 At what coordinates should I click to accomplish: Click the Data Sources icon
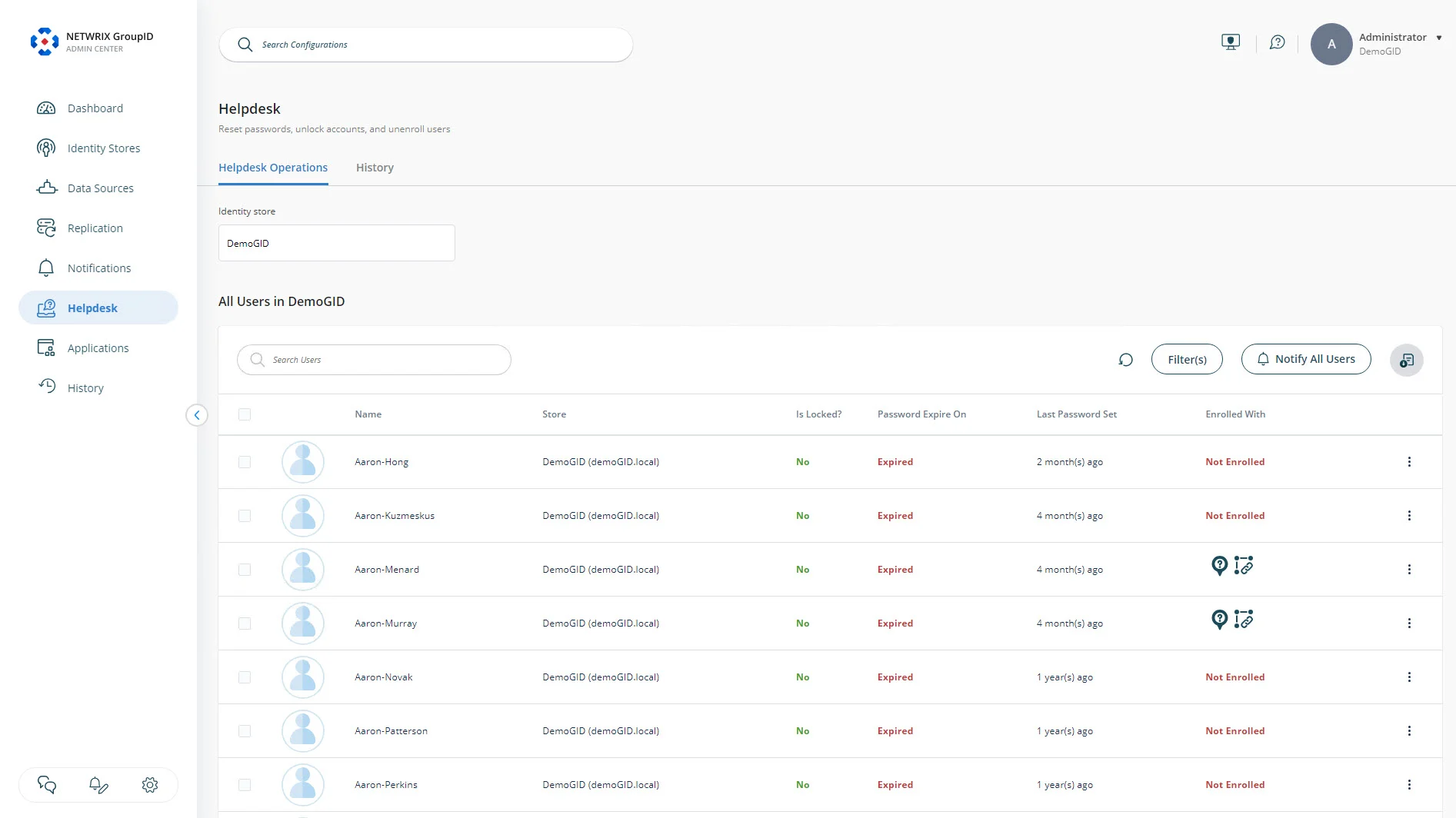point(46,188)
